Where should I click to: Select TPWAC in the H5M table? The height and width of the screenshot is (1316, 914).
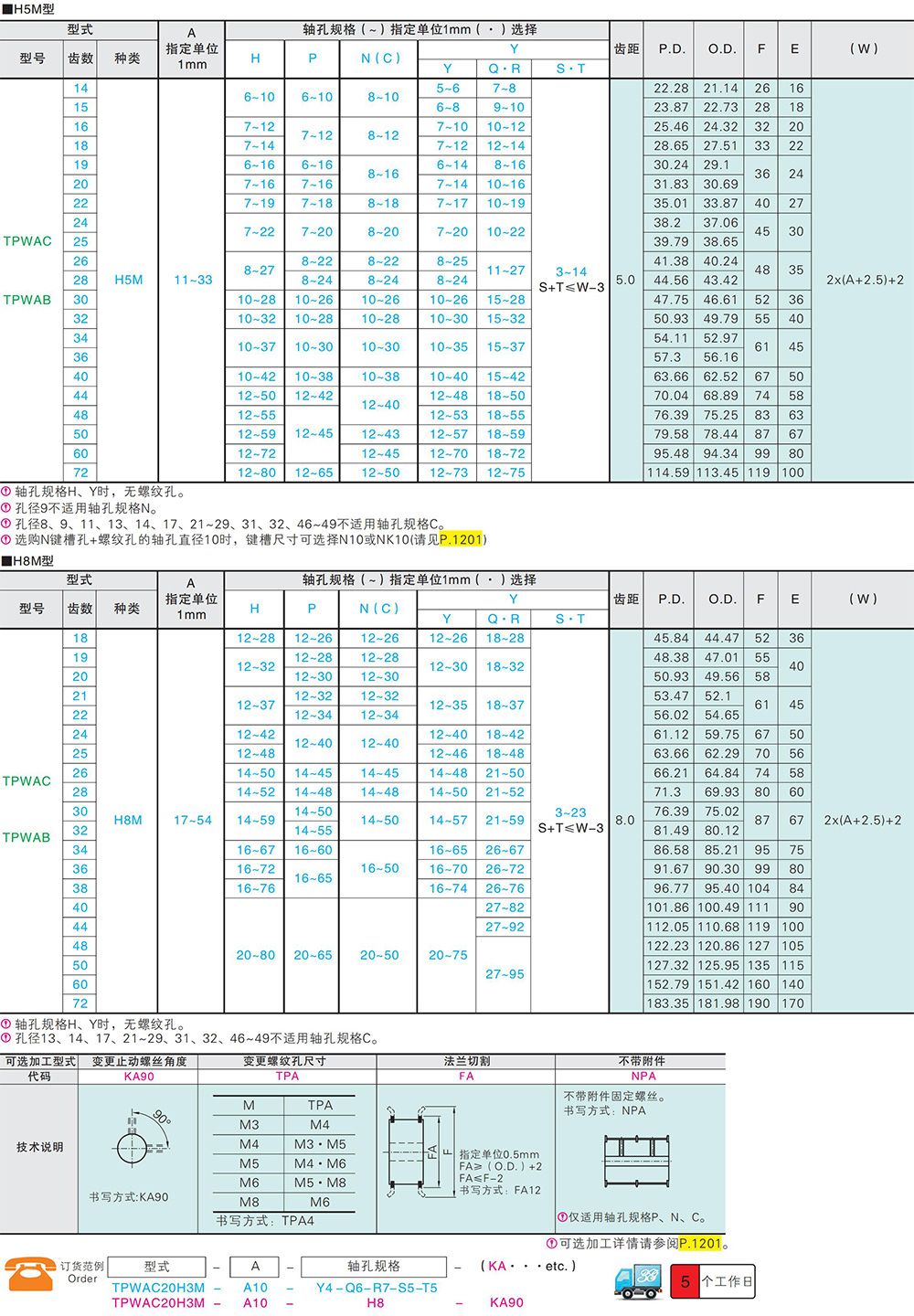tap(27, 241)
